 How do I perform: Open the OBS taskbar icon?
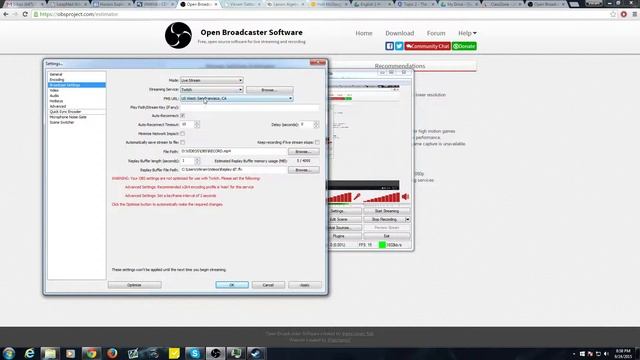click(x=215, y=353)
